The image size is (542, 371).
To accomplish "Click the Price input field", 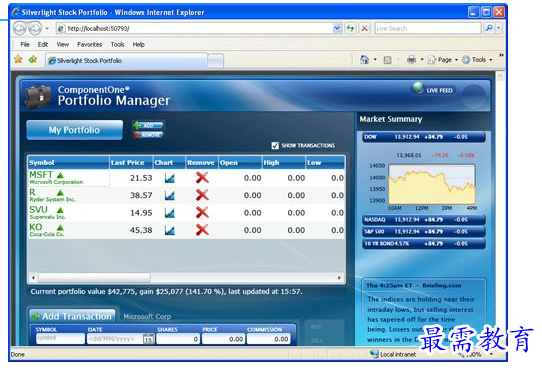I will coord(224,339).
